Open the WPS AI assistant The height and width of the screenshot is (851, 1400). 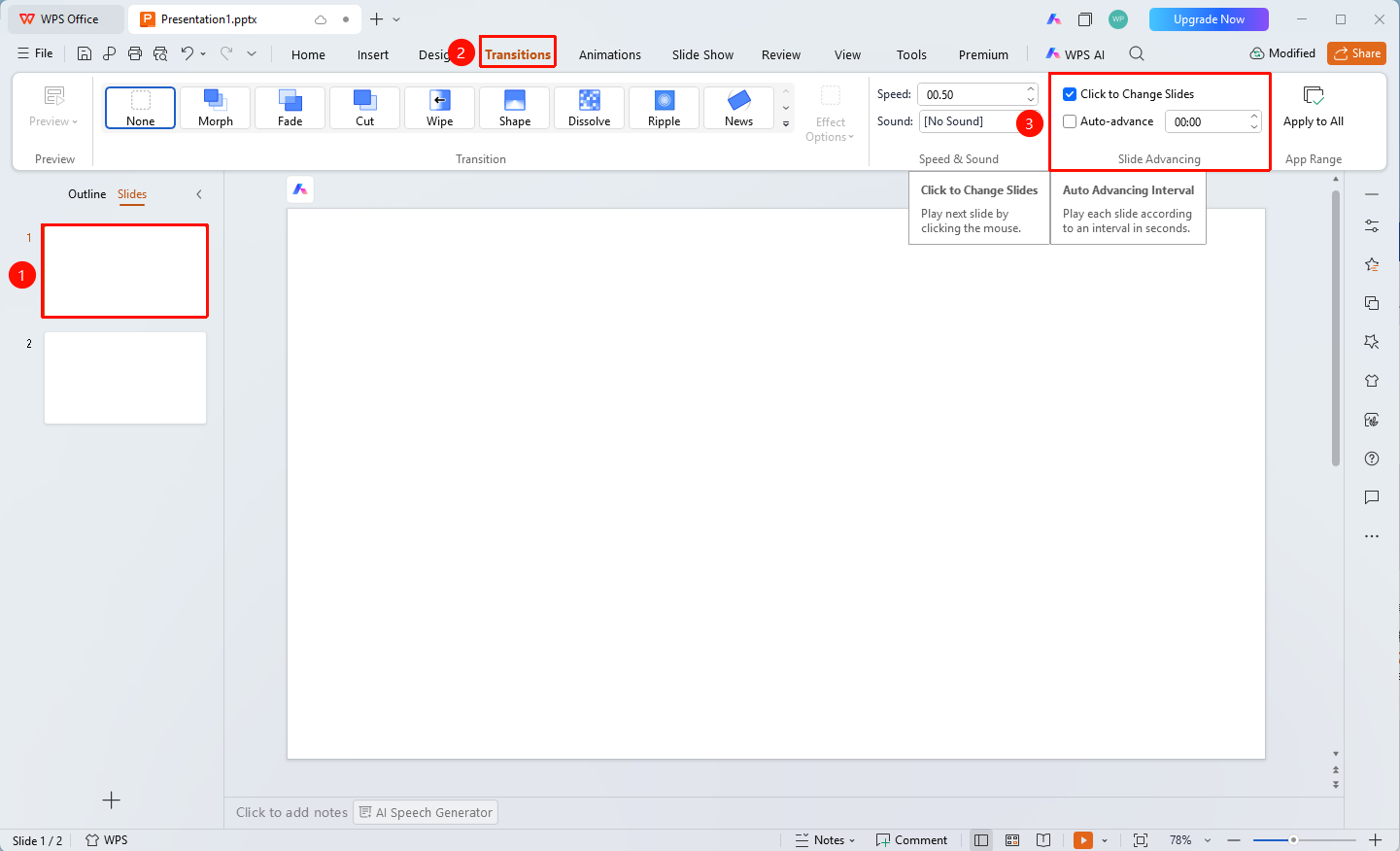click(1076, 54)
